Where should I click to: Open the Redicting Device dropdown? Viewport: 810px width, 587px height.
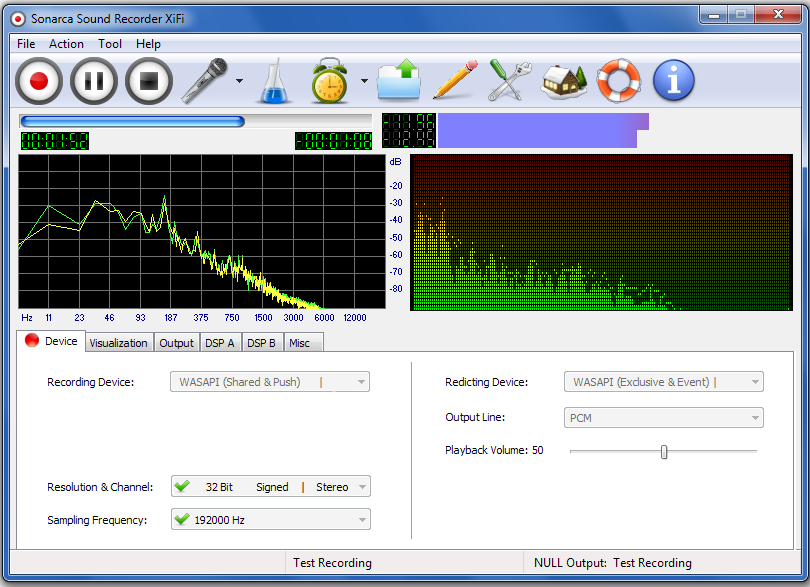[663, 382]
